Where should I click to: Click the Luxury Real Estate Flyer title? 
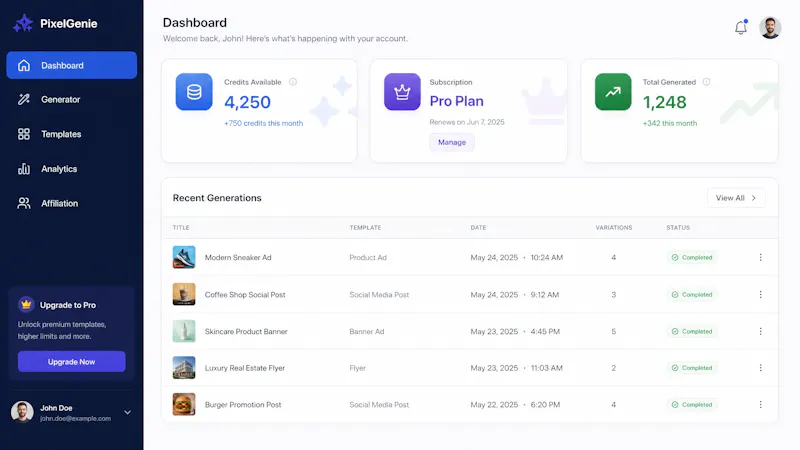pos(245,368)
